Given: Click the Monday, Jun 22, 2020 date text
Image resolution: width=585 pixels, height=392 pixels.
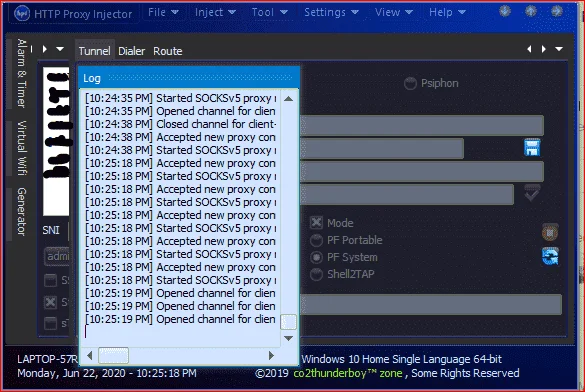Looking at the screenshot, I should click(x=107, y=373).
